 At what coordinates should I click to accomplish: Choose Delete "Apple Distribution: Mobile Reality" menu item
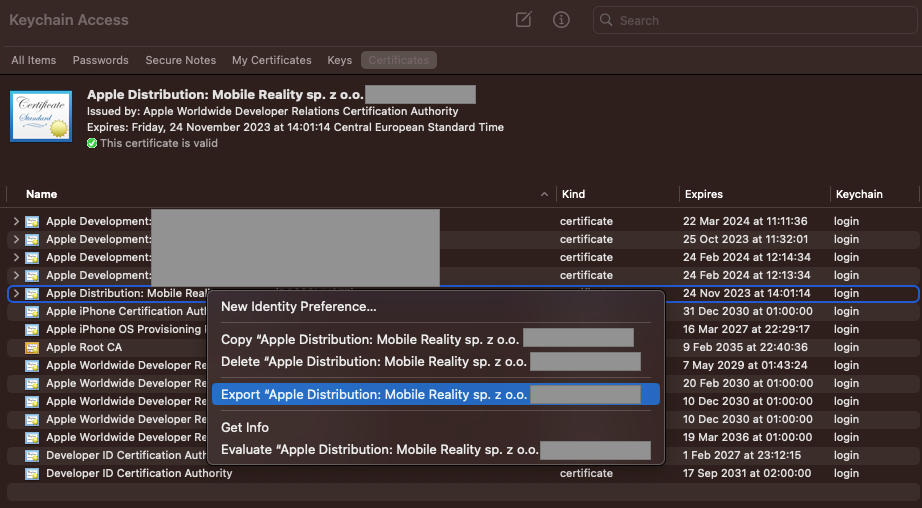pos(436,362)
